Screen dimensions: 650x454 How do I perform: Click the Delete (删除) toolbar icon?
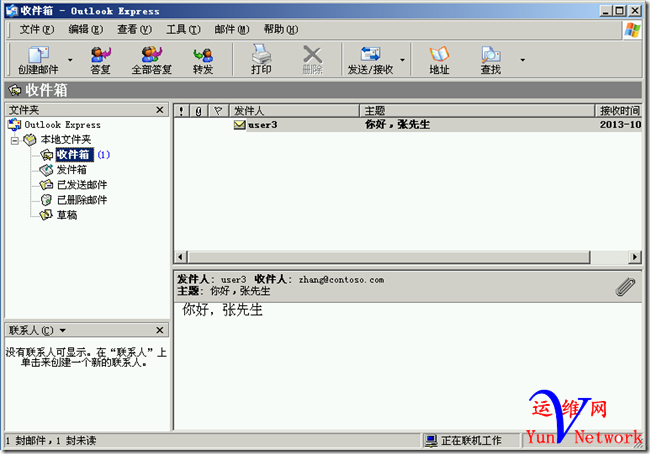click(313, 60)
